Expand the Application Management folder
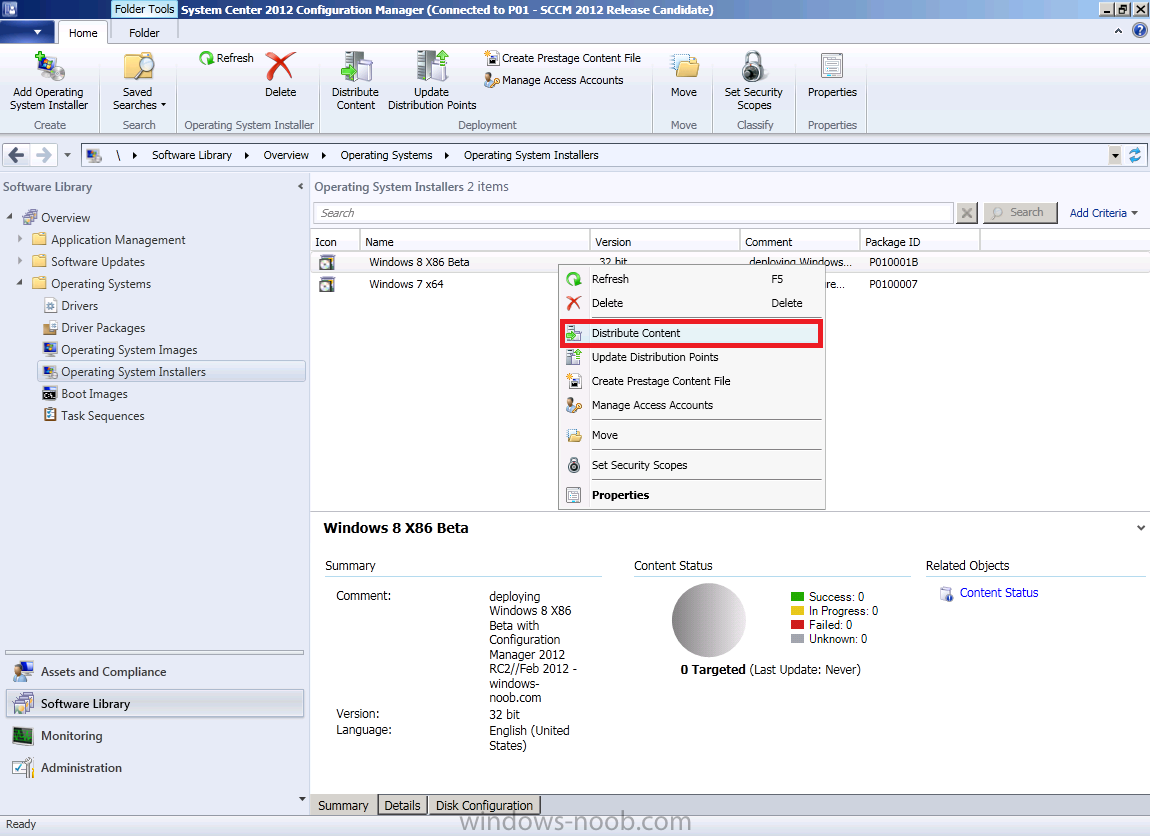This screenshot has height=836, width=1150. [x=20, y=238]
